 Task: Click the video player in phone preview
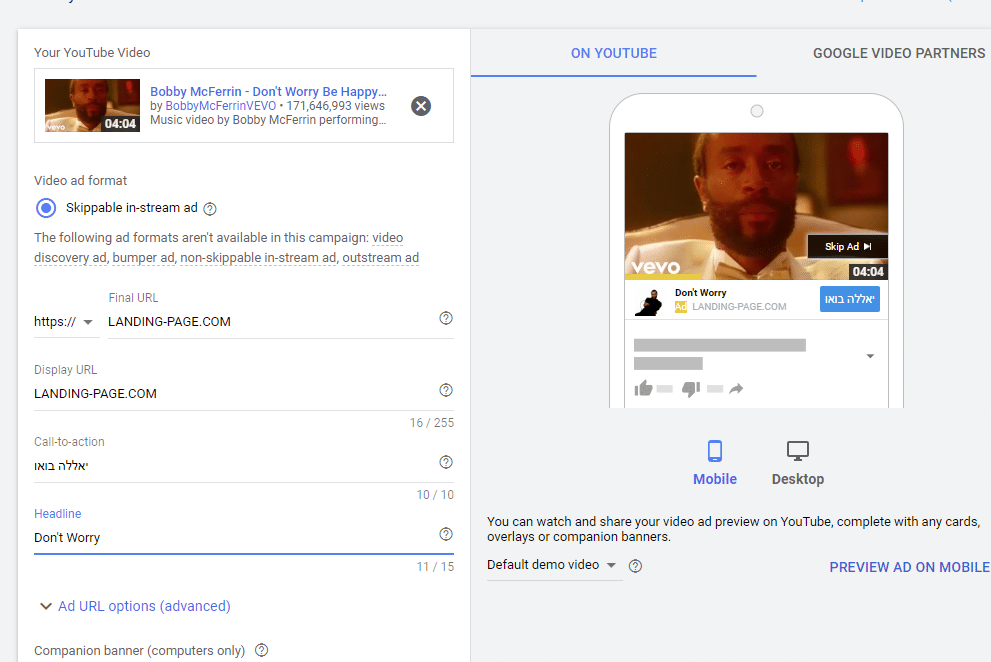(756, 206)
